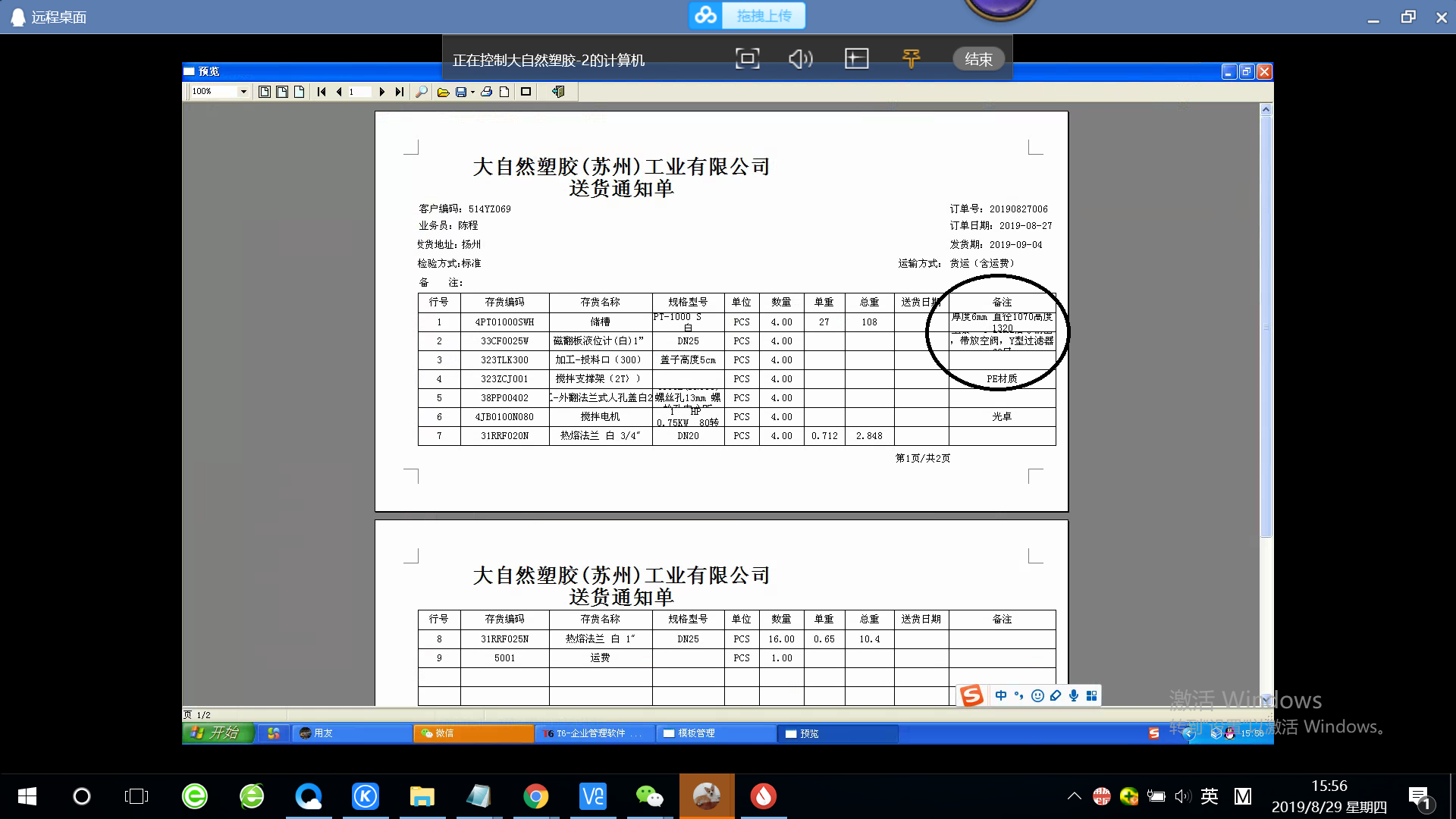The image size is (1456, 819).
Task: Open the magnifier search tool
Action: 422,92
